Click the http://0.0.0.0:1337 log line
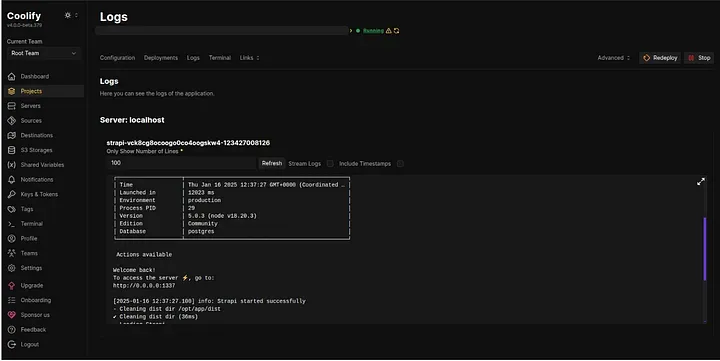 (x=144, y=286)
